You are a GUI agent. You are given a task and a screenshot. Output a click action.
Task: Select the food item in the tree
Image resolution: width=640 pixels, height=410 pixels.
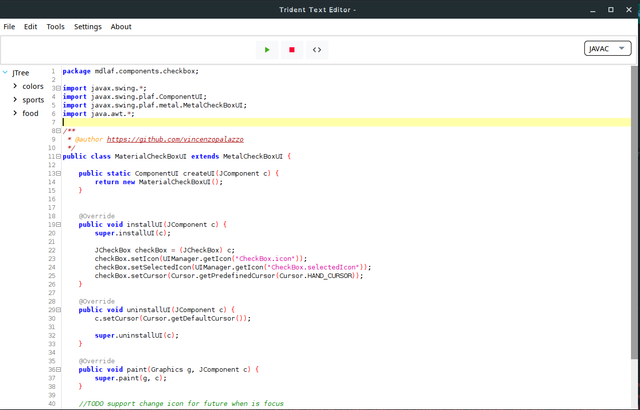(x=30, y=113)
